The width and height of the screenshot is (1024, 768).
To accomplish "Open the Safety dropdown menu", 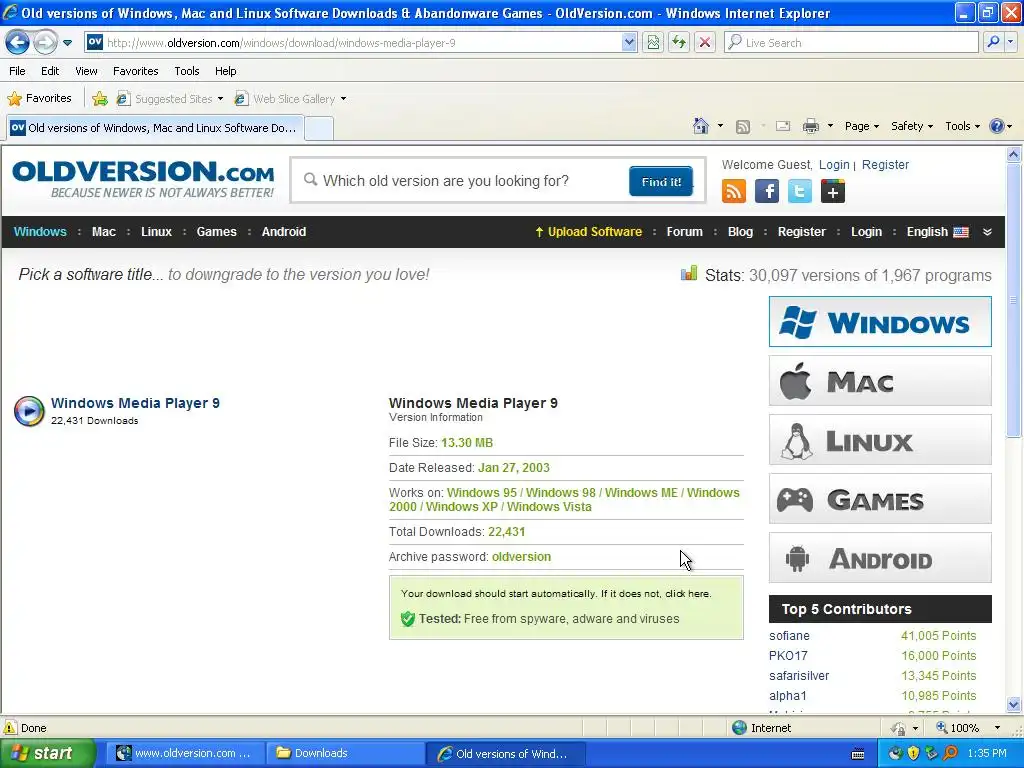I will click(x=912, y=126).
